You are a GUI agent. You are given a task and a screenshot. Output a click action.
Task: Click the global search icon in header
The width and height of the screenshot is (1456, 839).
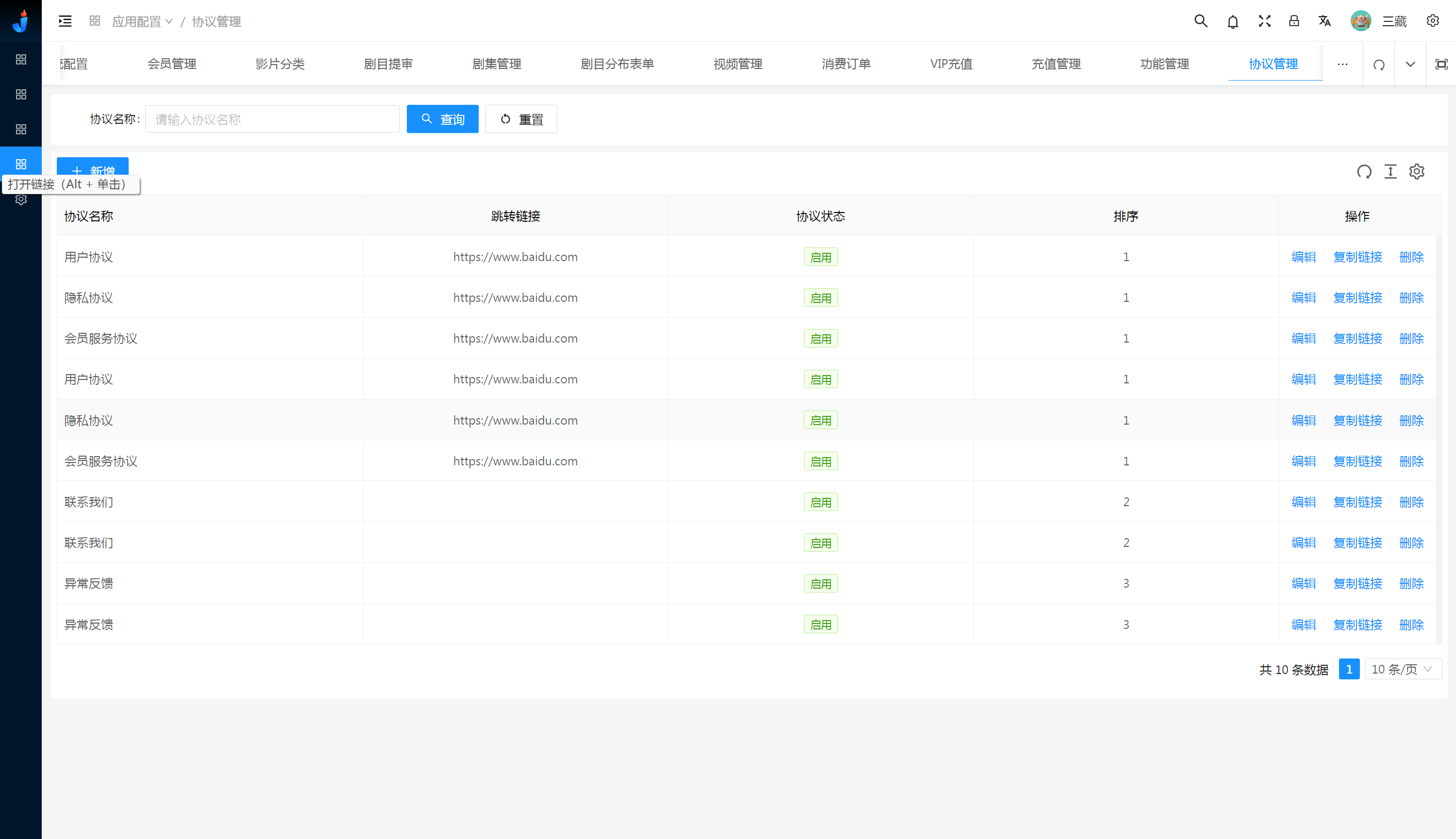pos(1201,21)
